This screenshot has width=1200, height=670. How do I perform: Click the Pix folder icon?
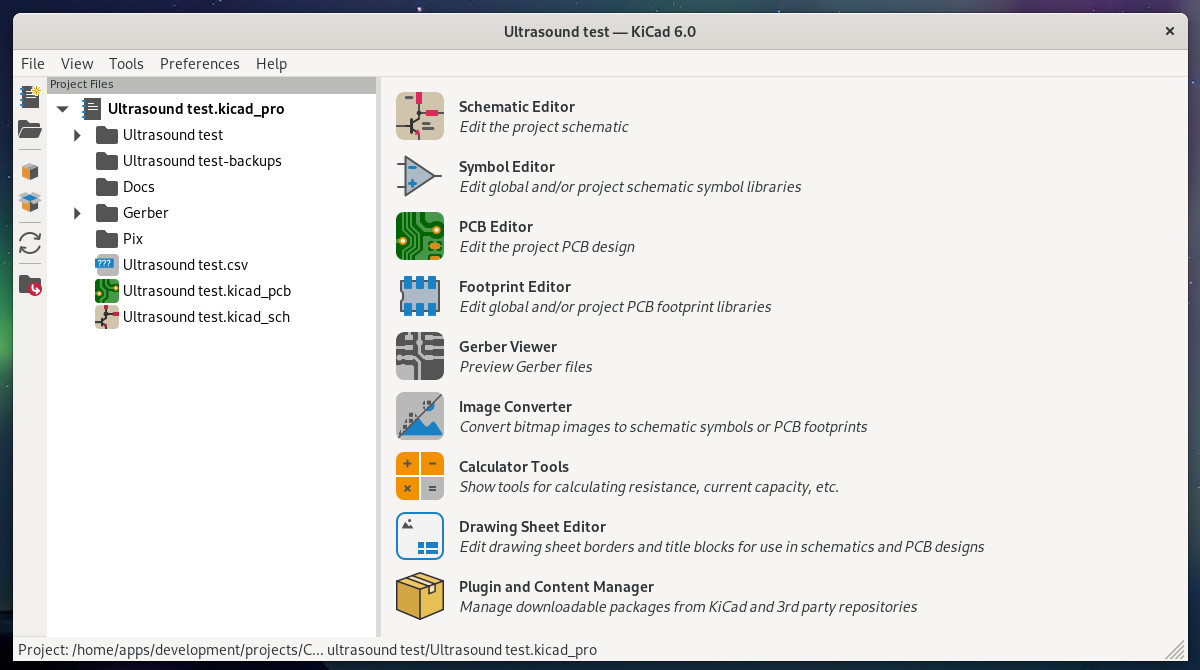coord(107,239)
